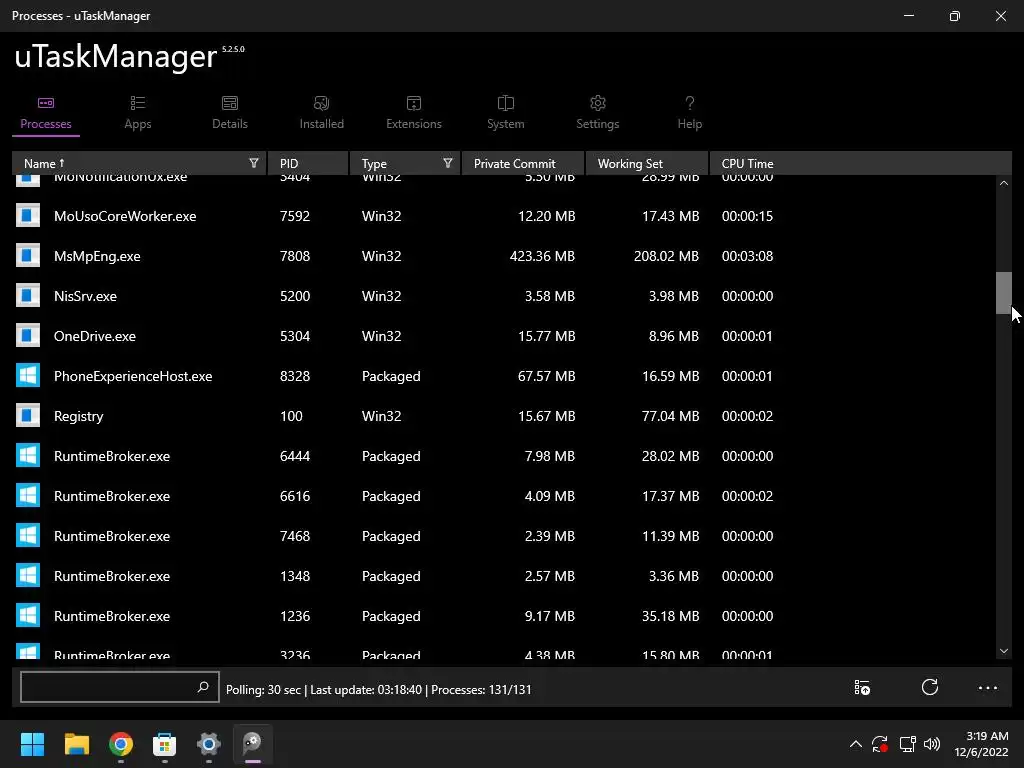Click the volume tray icon
Viewport: 1024px width, 768px height.
tap(932, 744)
